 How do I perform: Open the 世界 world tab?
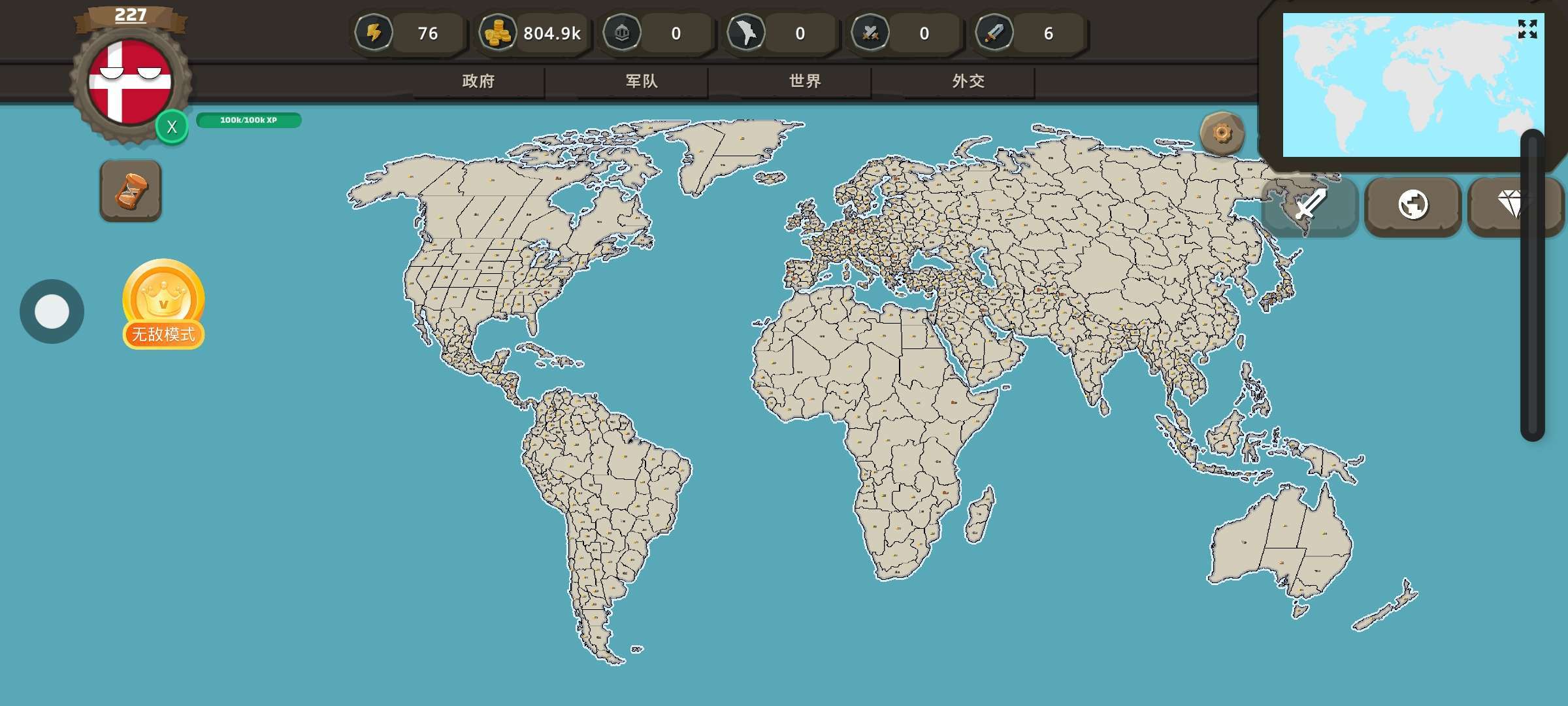[805, 81]
